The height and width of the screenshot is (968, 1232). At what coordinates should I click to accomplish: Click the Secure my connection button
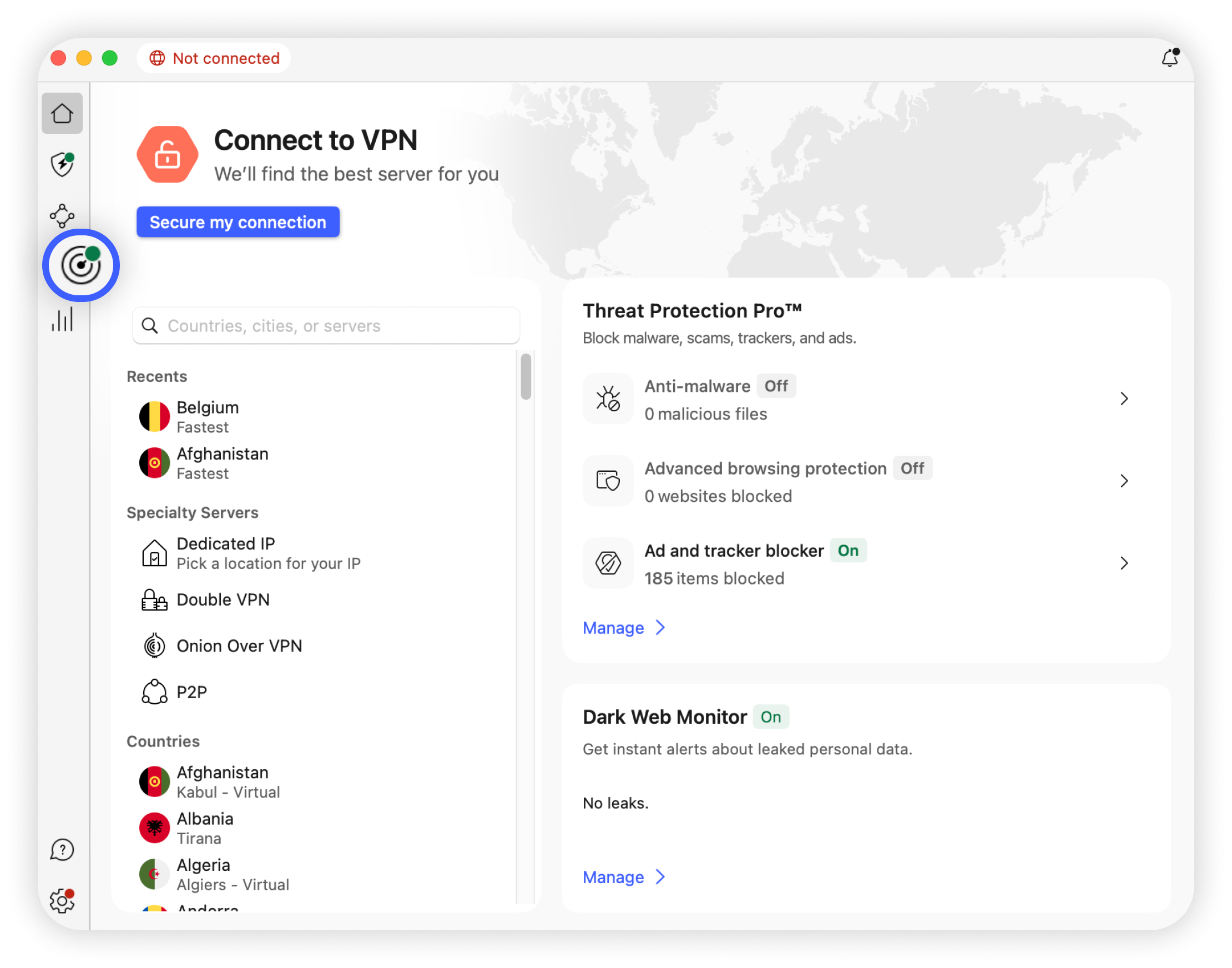coord(238,222)
